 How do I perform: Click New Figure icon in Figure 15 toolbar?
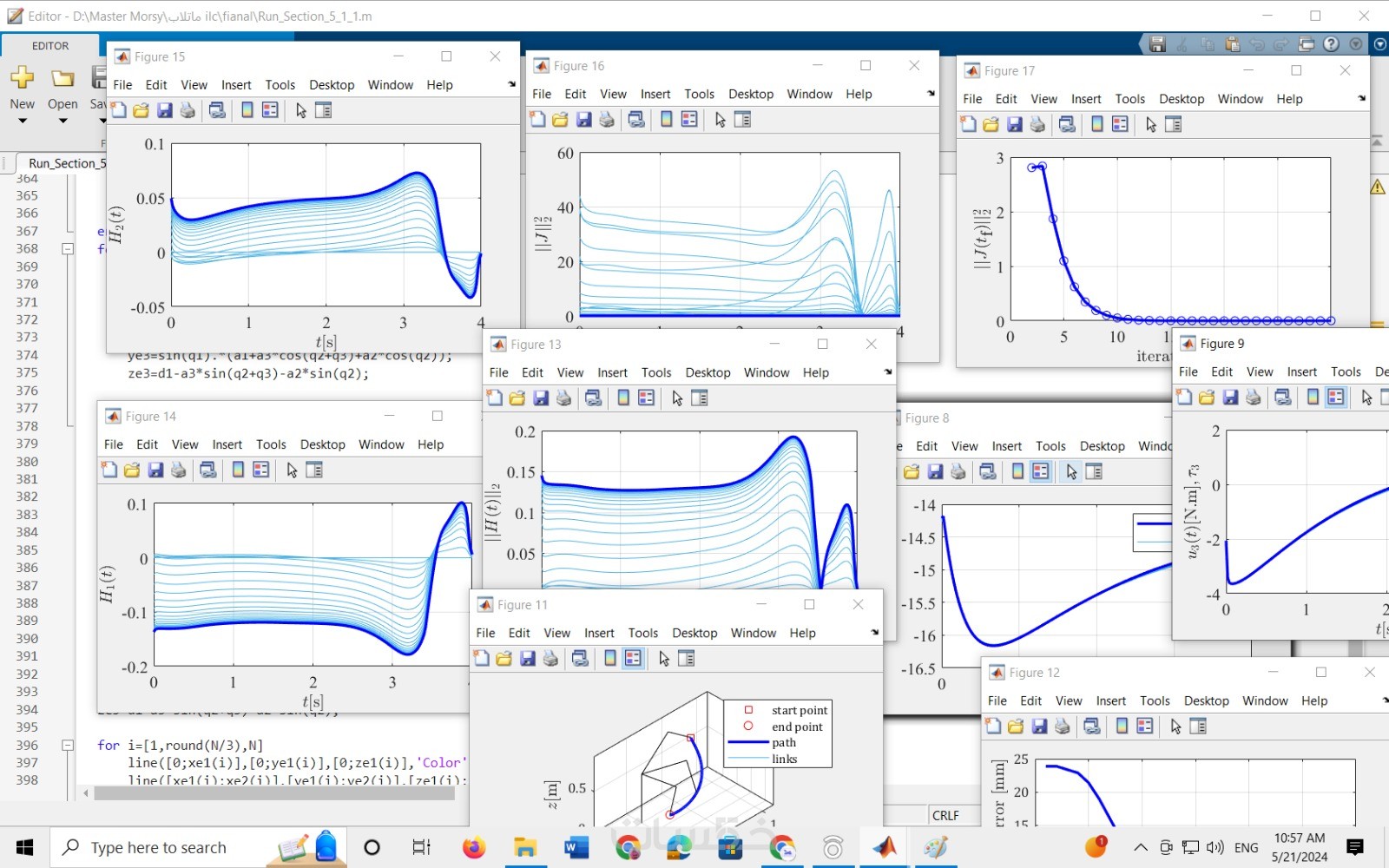pyautogui.click(x=118, y=110)
